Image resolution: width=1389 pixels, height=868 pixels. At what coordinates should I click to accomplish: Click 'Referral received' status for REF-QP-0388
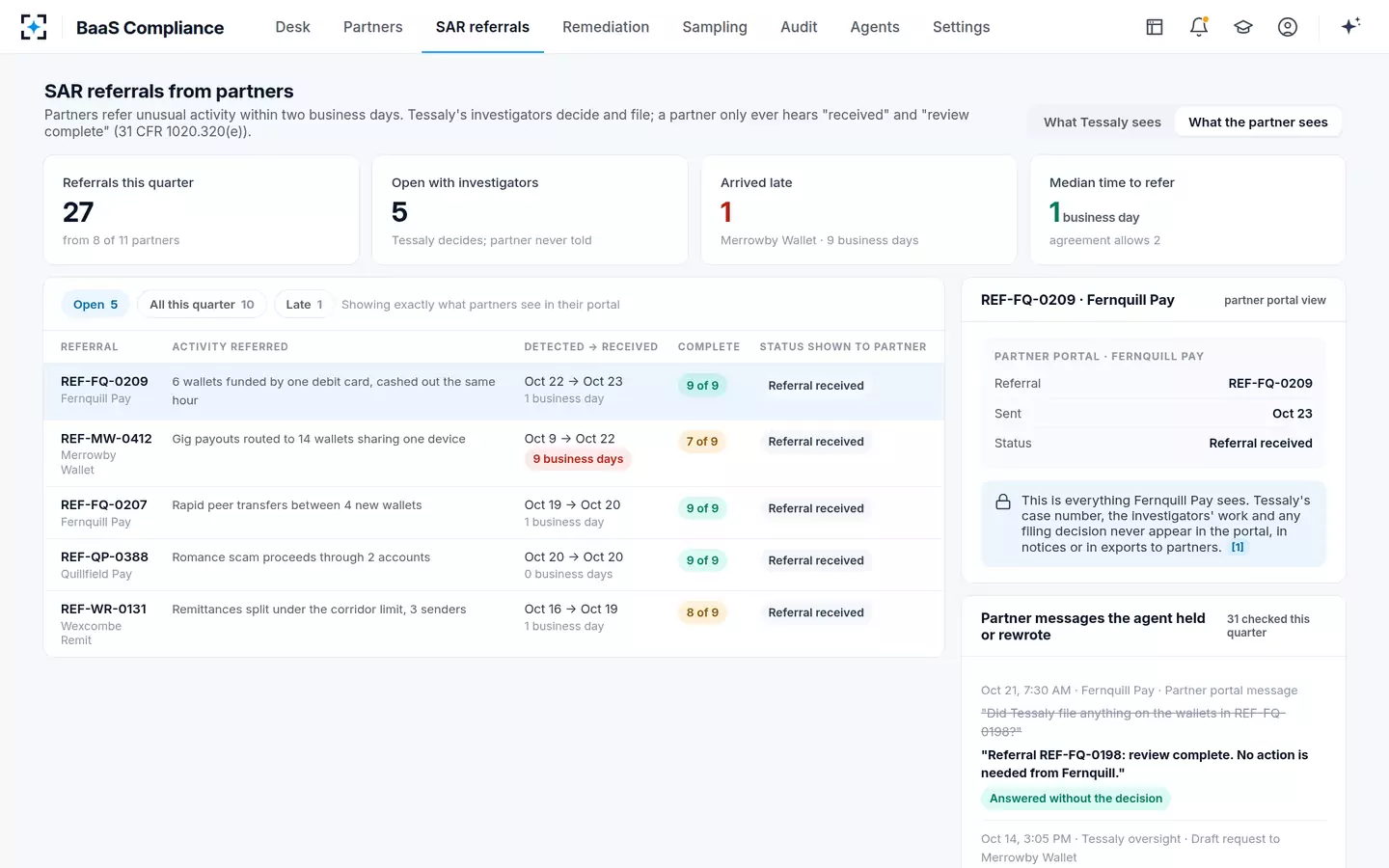click(816, 560)
